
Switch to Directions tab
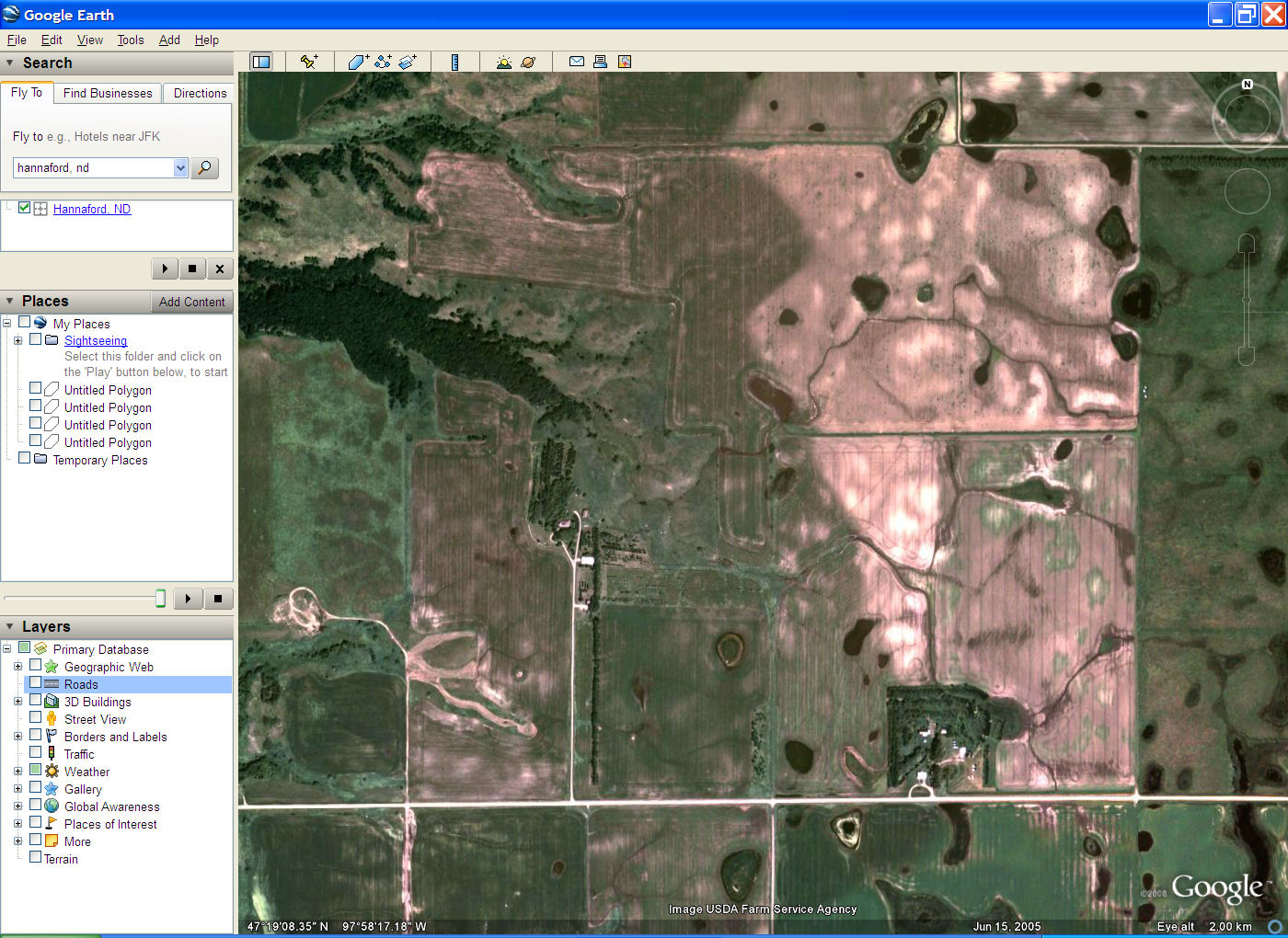coord(200,93)
